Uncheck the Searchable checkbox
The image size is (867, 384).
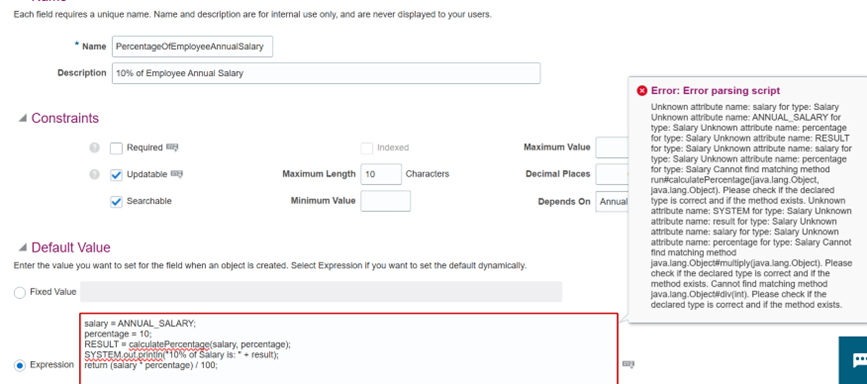[x=116, y=201]
